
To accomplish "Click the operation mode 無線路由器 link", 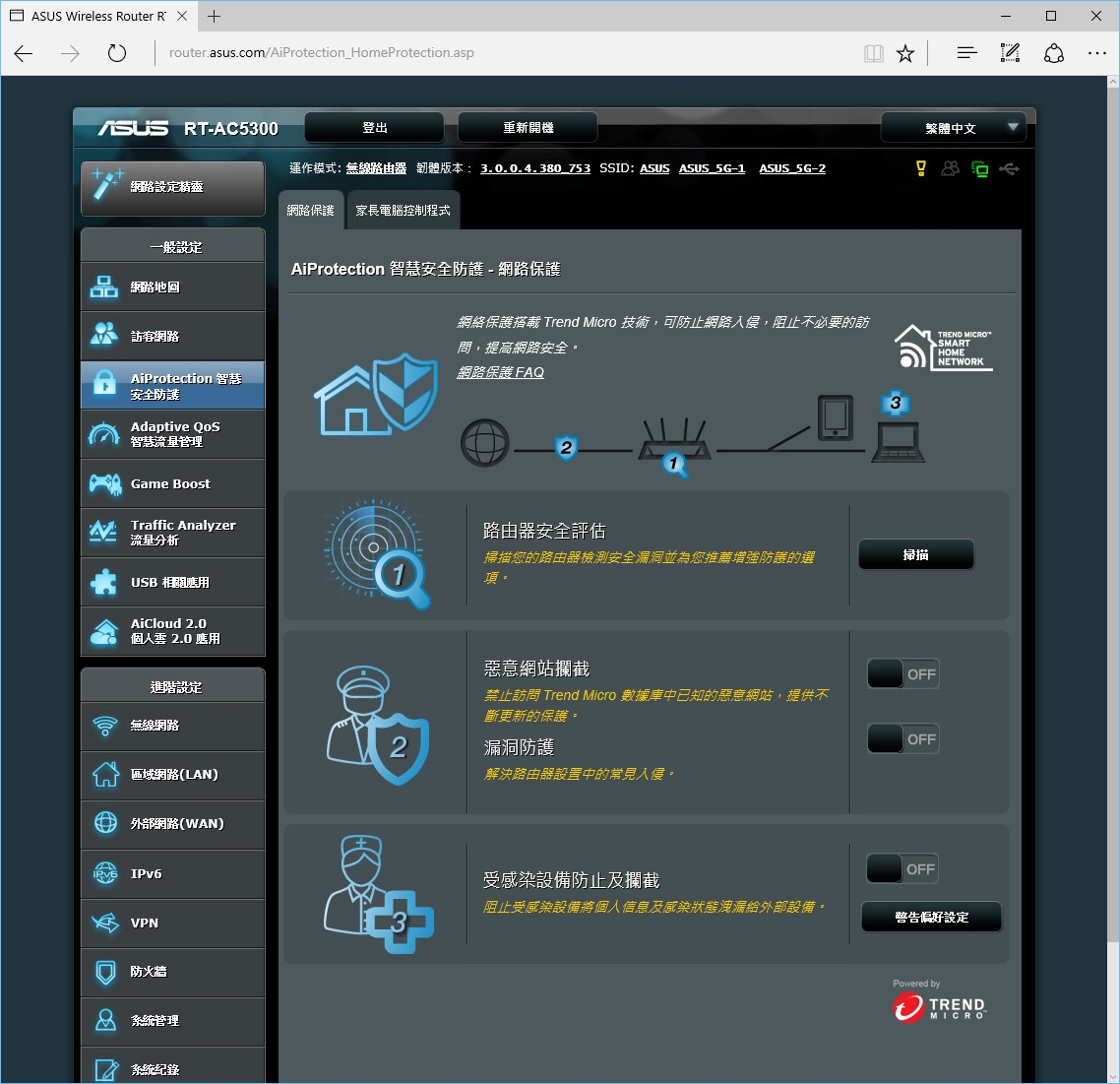I will click(376, 168).
